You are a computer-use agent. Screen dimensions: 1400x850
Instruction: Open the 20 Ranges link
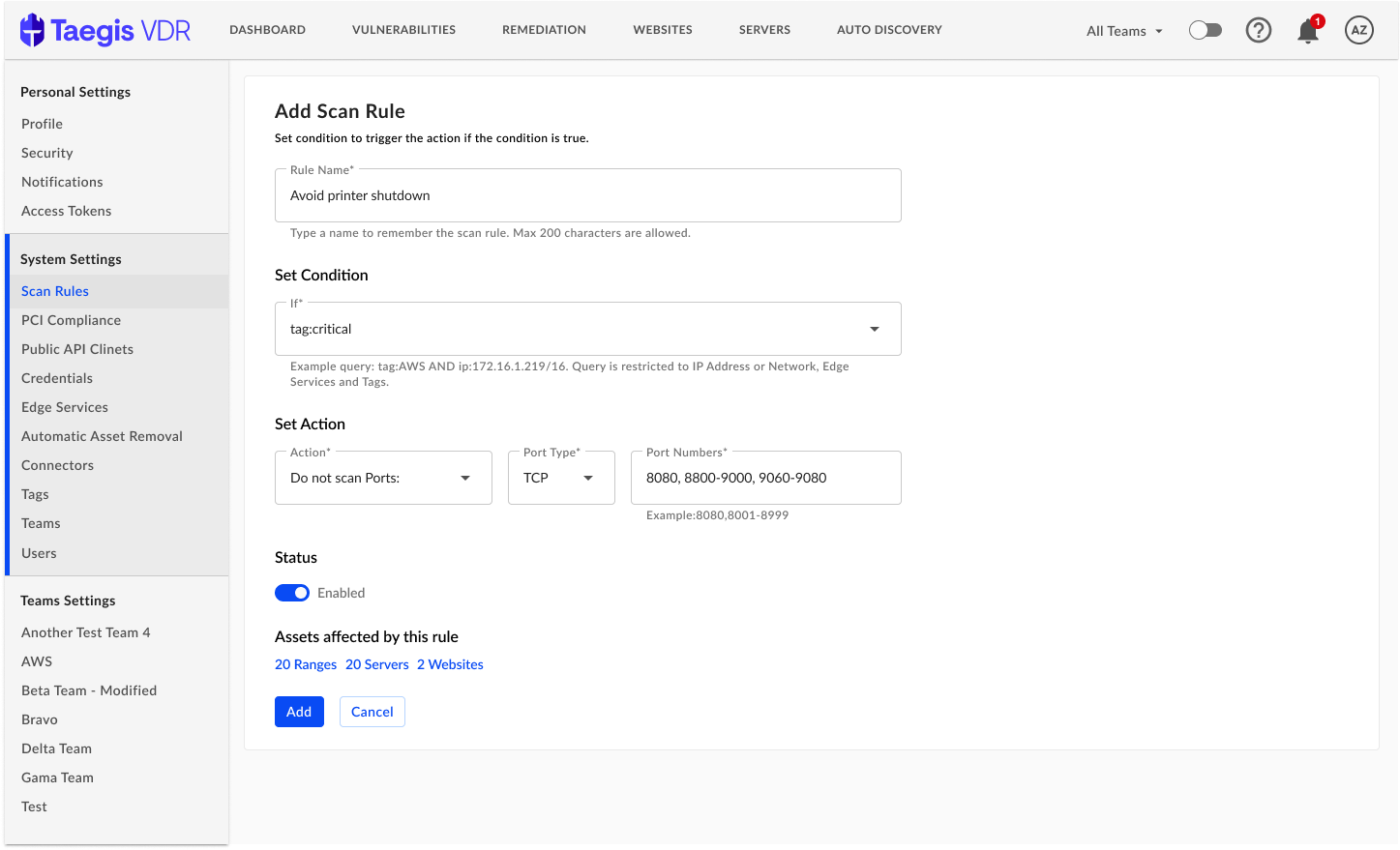click(x=306, y=664)
